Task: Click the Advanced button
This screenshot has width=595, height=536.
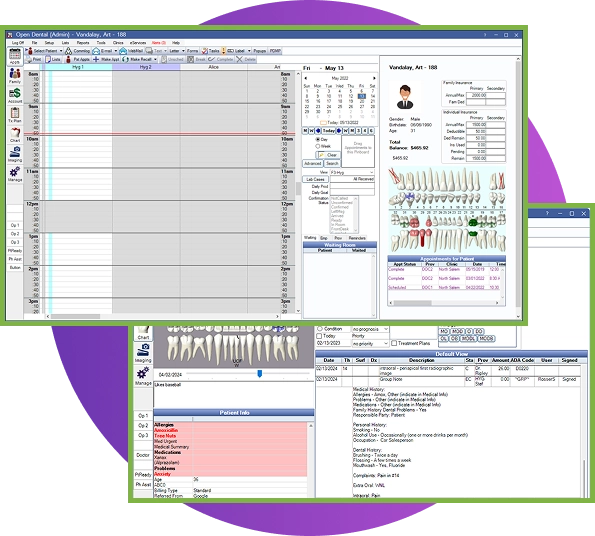Action: click(313, 163)
